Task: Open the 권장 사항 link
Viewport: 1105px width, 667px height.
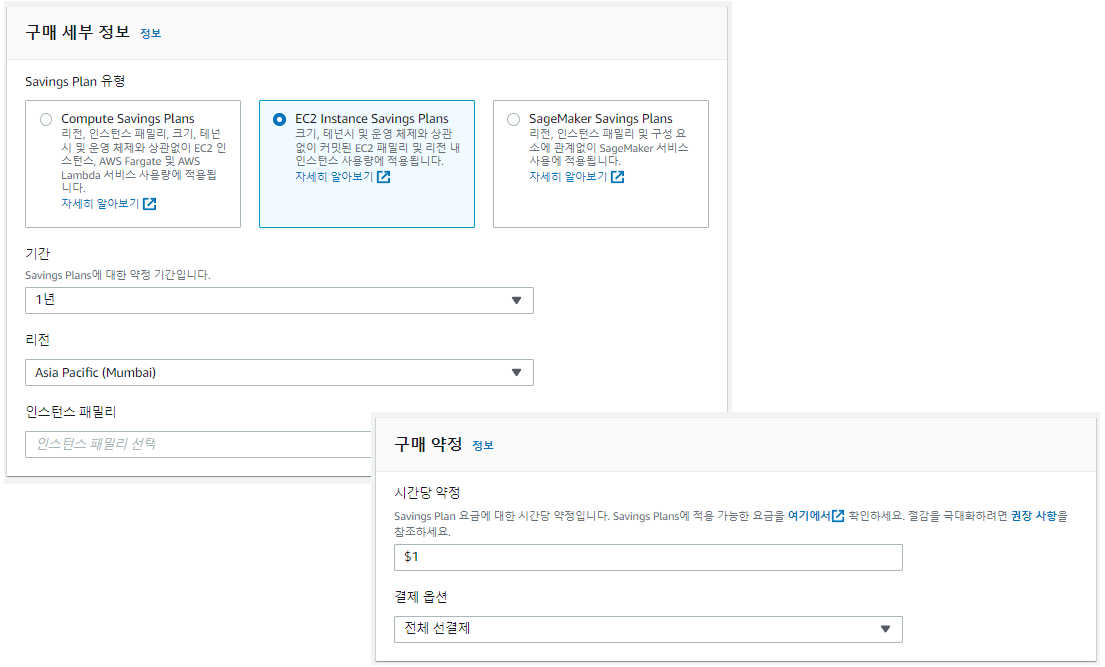Action: [x=1034, y=516]
